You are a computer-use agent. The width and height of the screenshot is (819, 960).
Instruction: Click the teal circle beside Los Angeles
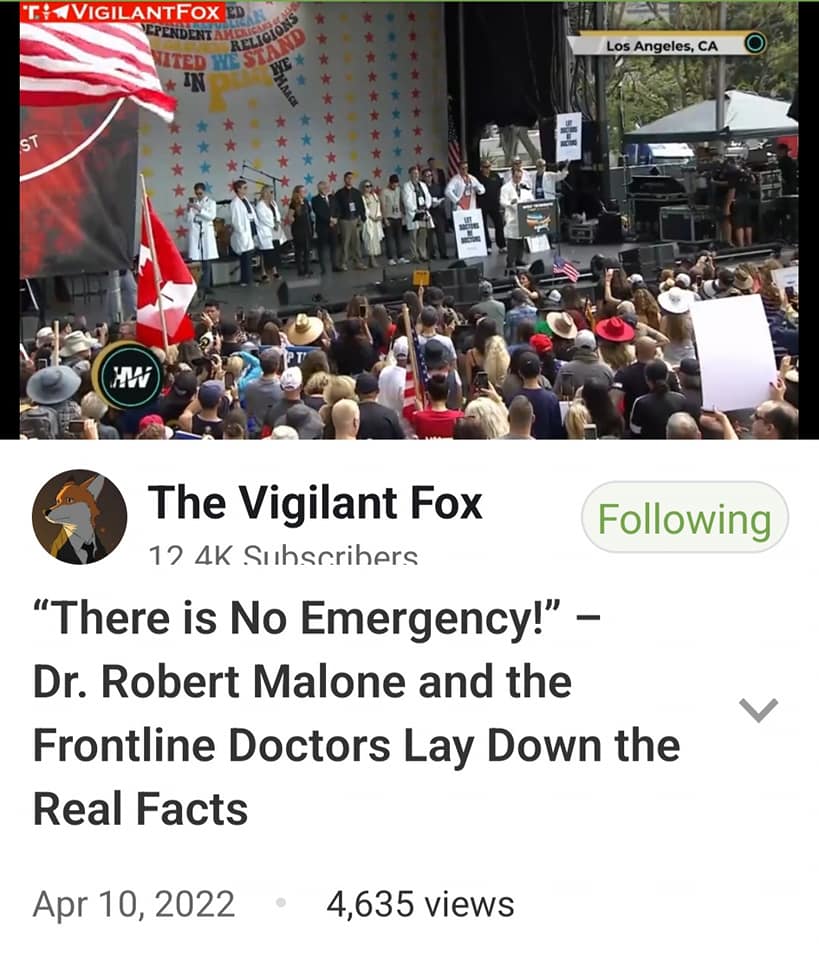755,43
